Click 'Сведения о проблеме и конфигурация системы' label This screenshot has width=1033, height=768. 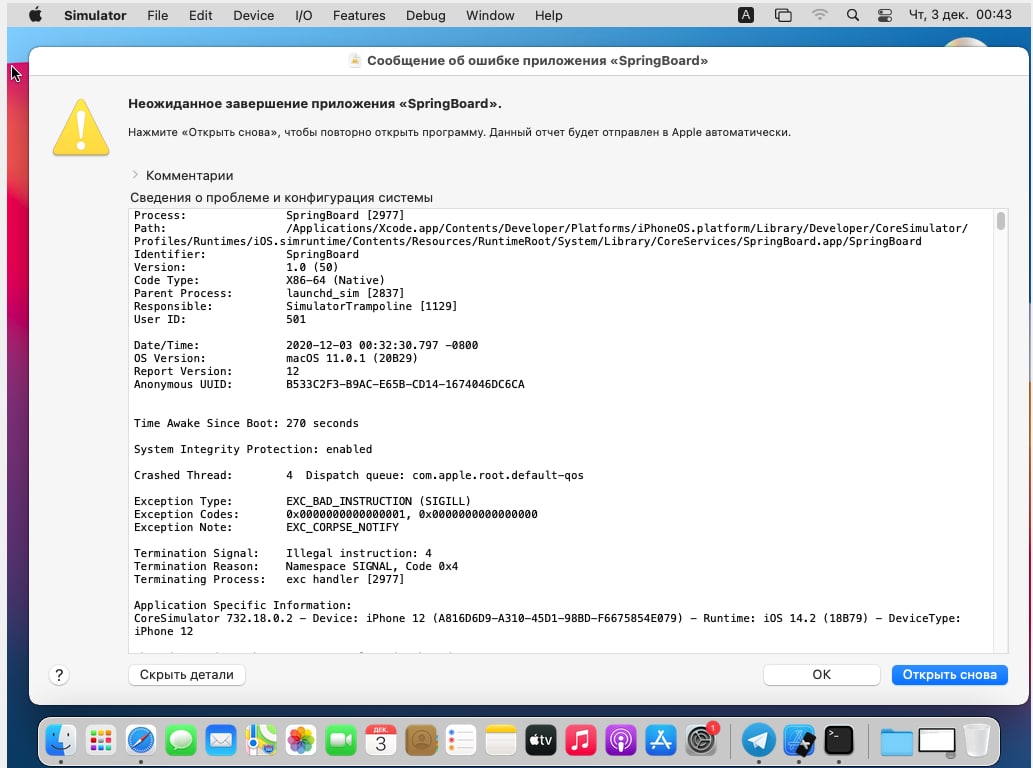click(x=281, y=198)
